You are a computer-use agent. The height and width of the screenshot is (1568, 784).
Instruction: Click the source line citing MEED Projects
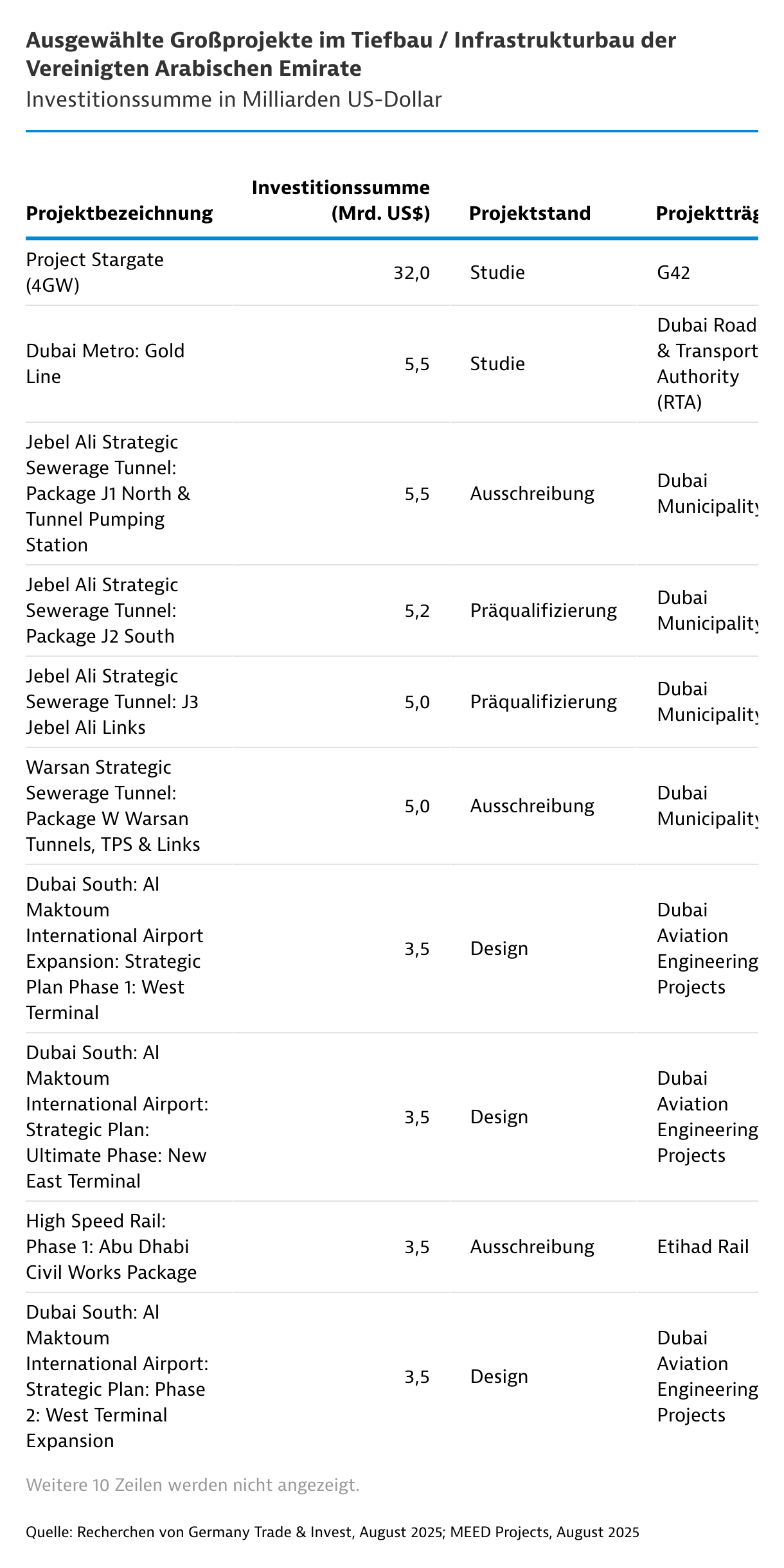click(x=332, y=1532)
